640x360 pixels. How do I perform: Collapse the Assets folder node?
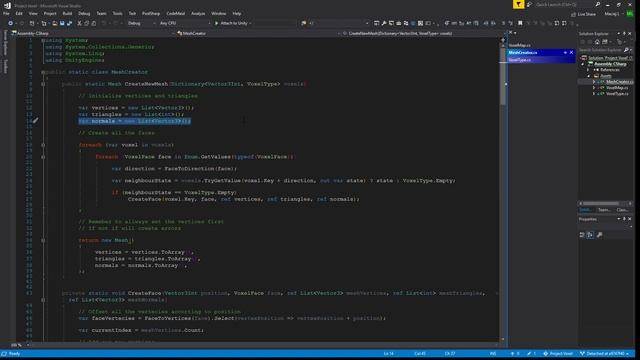pos(589,76)
